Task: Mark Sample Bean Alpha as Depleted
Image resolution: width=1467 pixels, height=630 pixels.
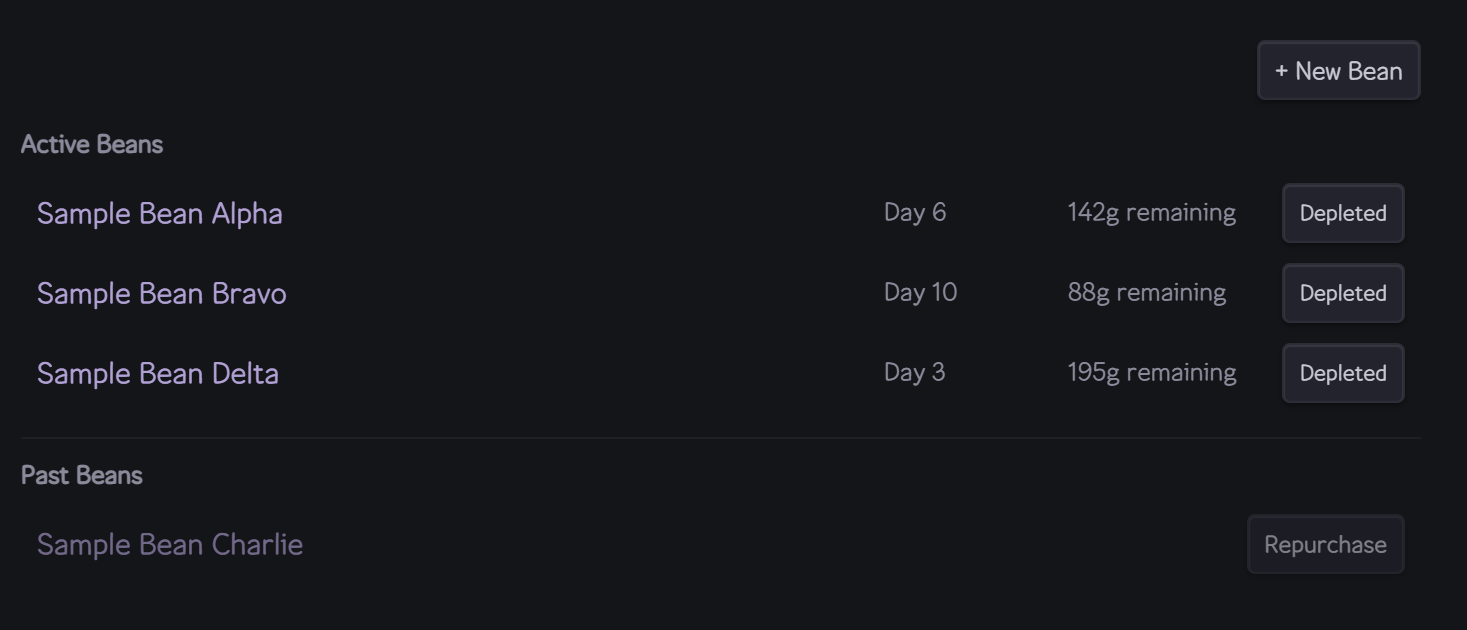Action: [x=1343, y=214]
